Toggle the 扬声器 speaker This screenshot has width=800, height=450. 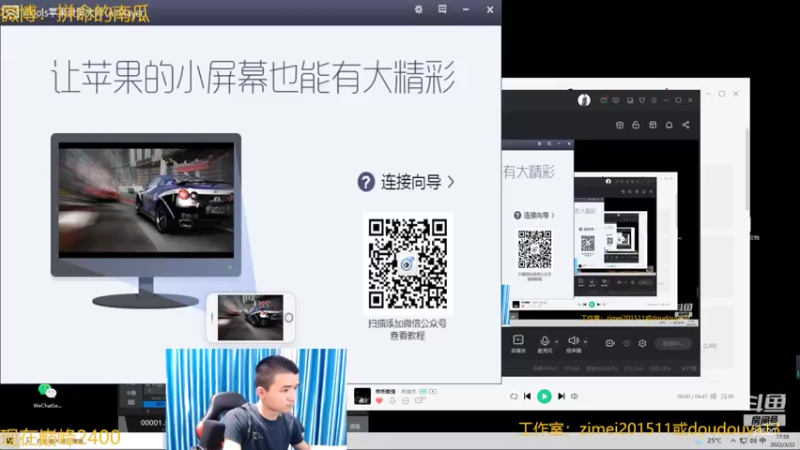(573, 344)
